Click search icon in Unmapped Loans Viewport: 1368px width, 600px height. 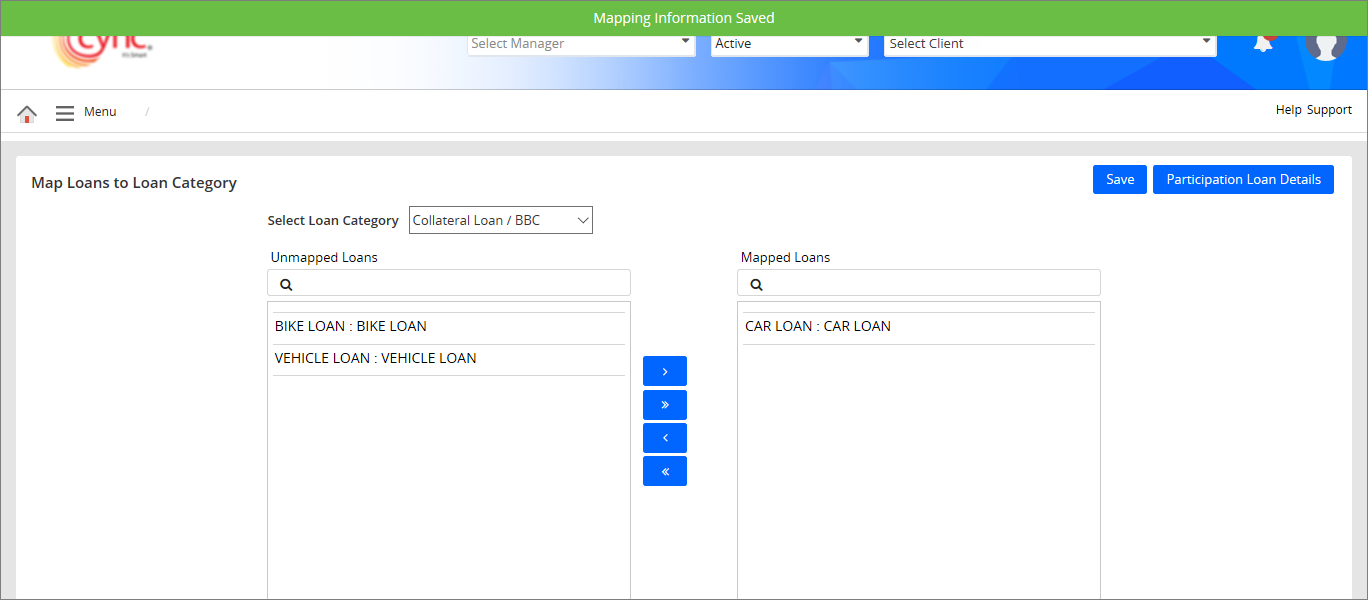coord(286,284)
